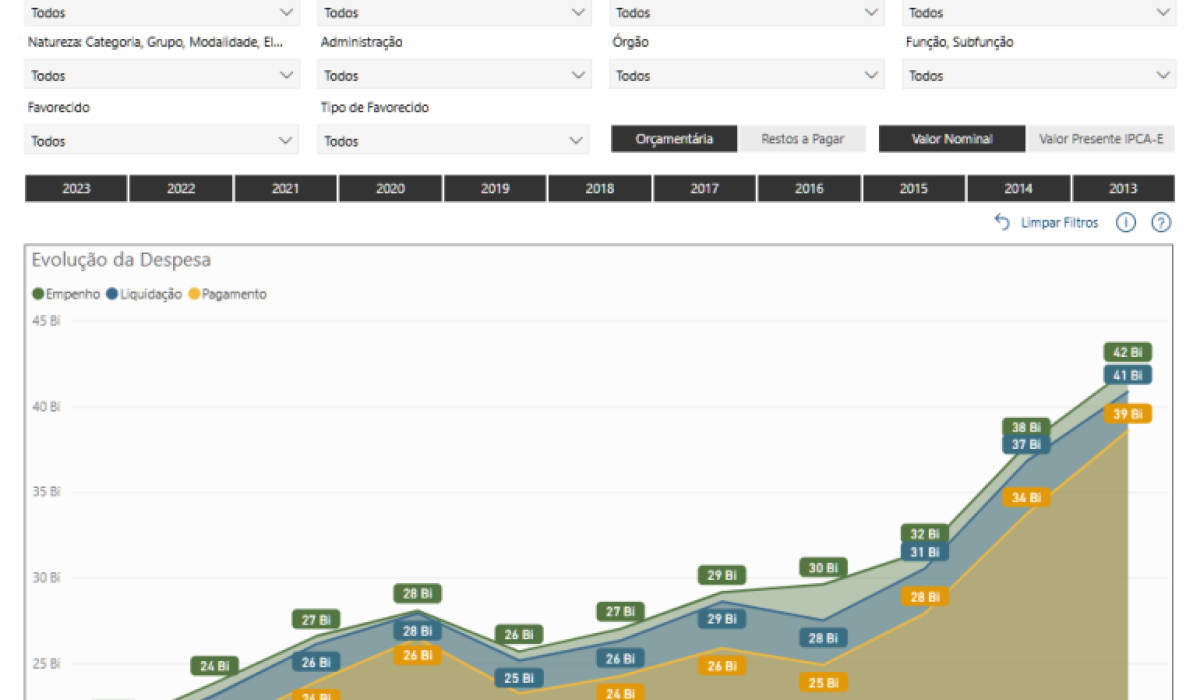Screen dimensions: 1200x700
Task: Open the Favorecido dropdown
Action: coord(161,141)
